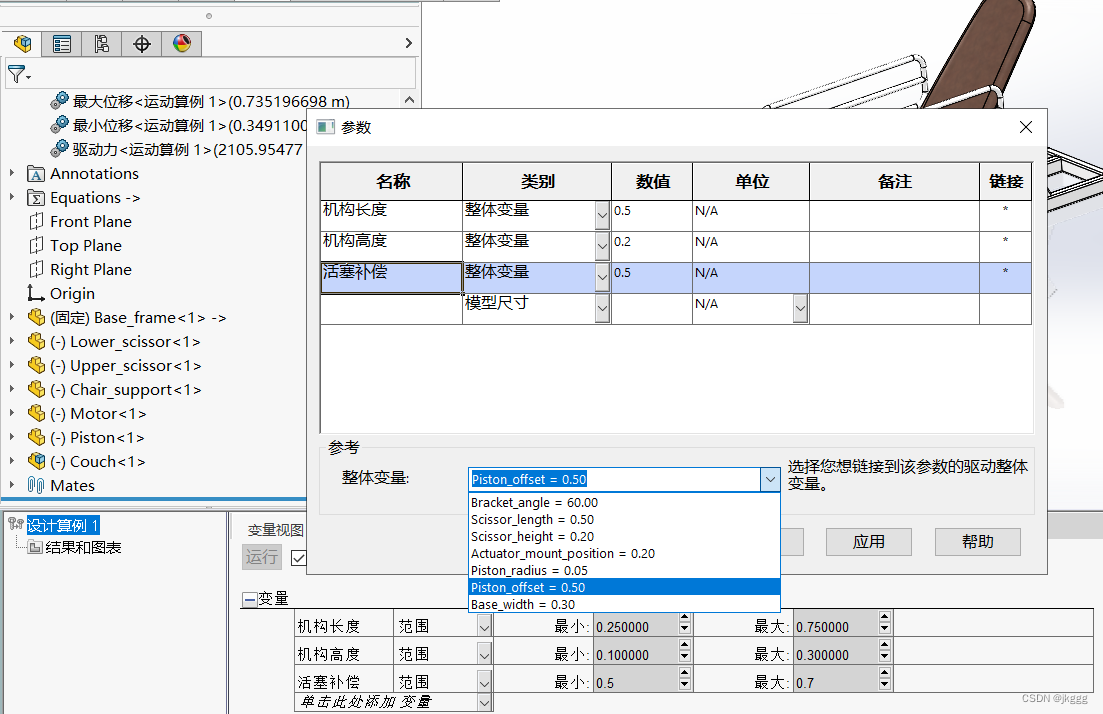Expand the Mates tree node
Viewport: 1103px width, 714px height.
click(x=12, y=485)
